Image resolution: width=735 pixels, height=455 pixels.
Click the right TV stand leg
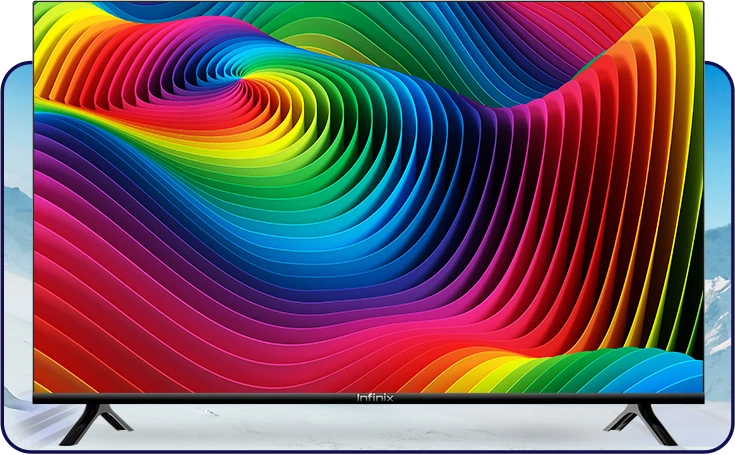tap(642, 421)
